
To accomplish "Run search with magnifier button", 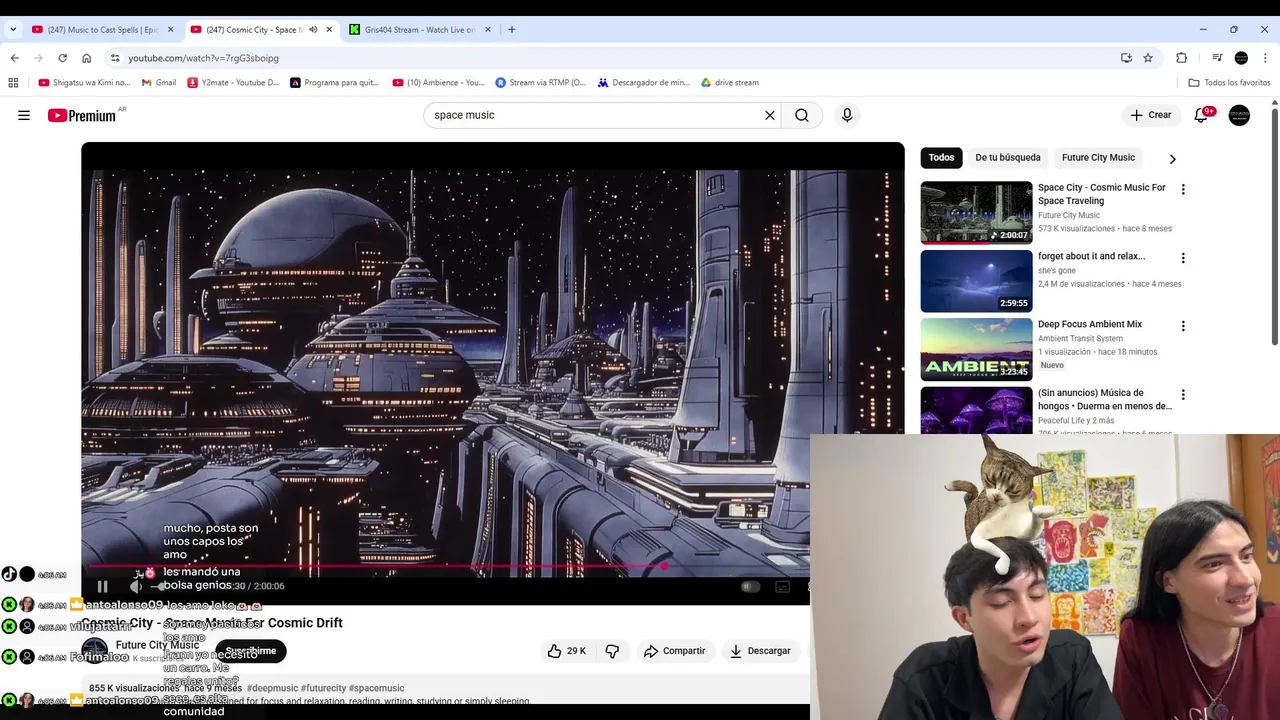I will (x=802, y=115).
